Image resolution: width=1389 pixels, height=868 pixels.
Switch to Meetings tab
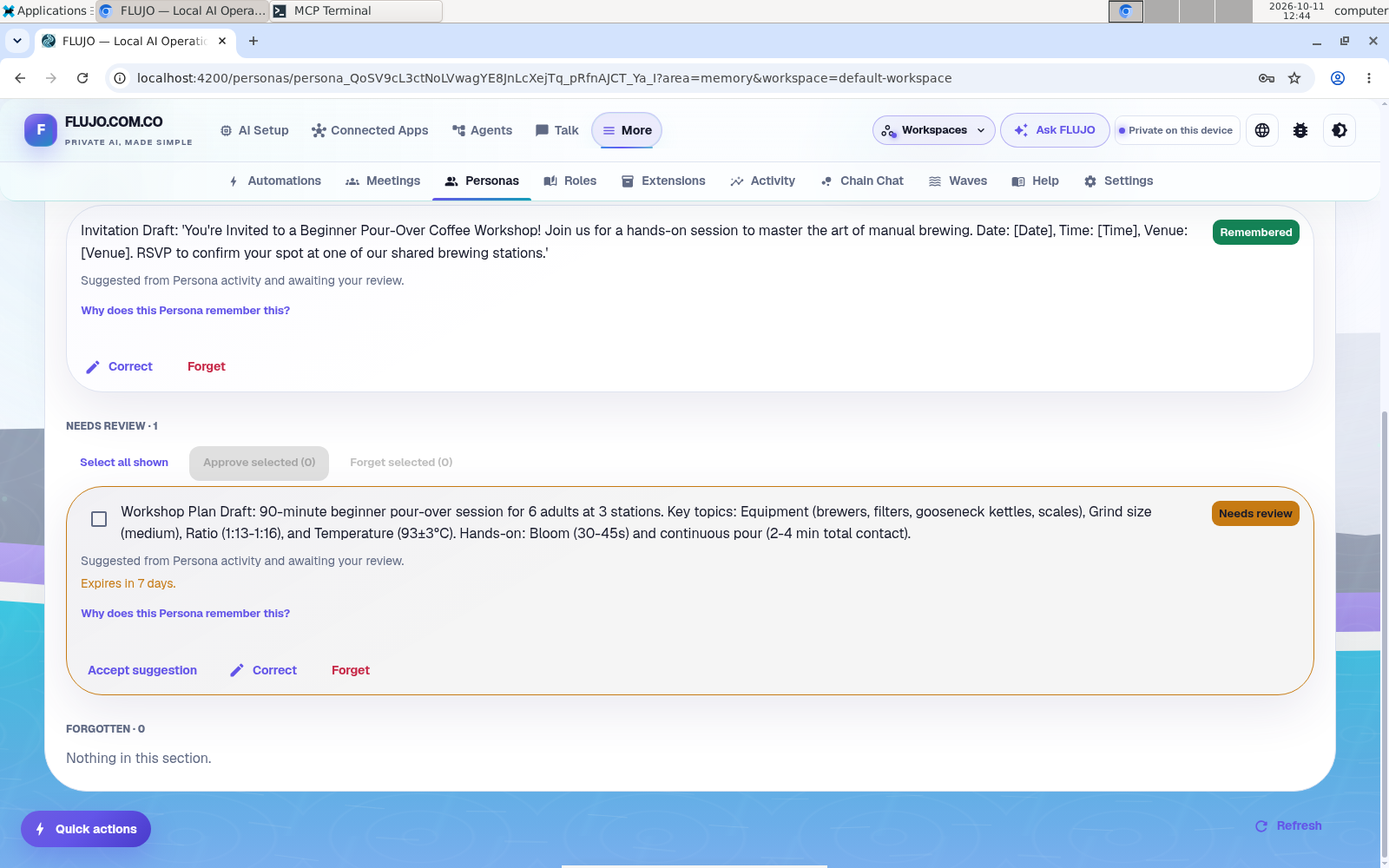(x=383, y=181)
